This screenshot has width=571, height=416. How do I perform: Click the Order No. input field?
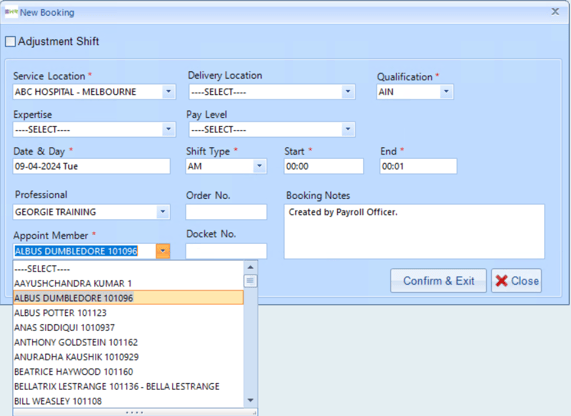(x=226, y=212)
